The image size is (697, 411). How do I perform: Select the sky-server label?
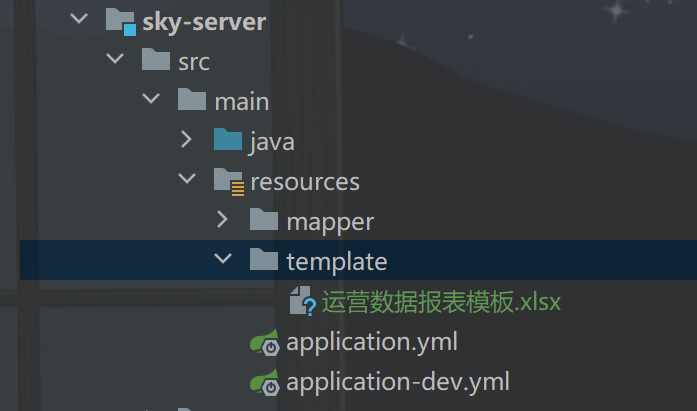[204, 22]
